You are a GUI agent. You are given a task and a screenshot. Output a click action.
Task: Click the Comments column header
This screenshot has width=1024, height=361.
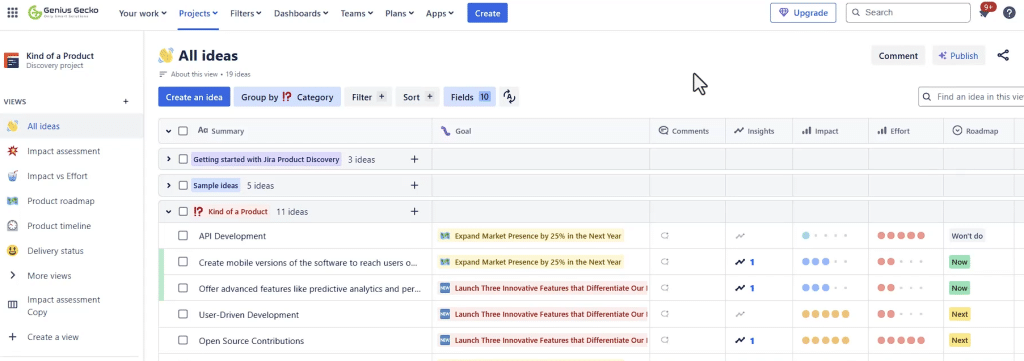click(687, 131)
